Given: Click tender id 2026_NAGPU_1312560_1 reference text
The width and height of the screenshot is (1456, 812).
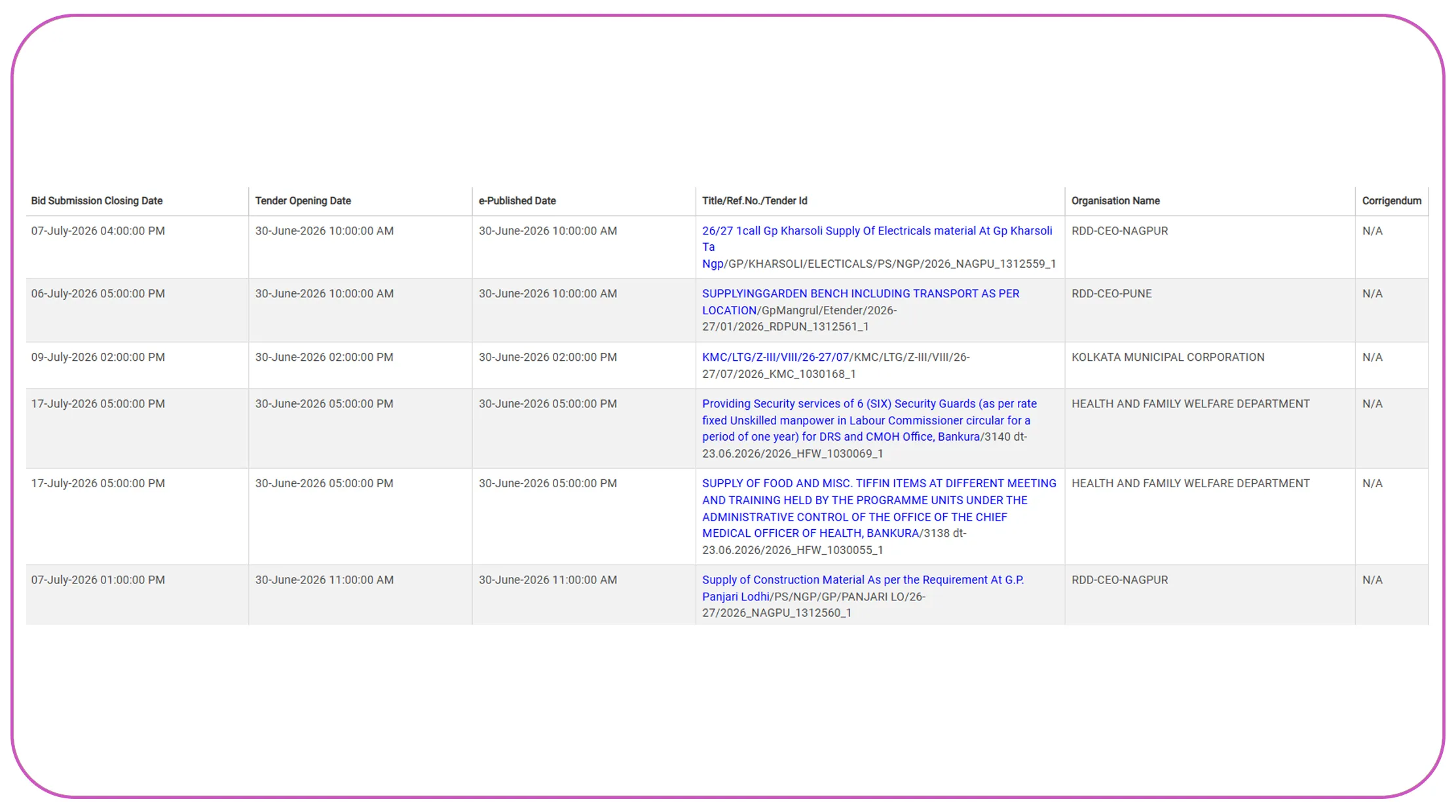Looking at the screenshot, I should point(785,613).
